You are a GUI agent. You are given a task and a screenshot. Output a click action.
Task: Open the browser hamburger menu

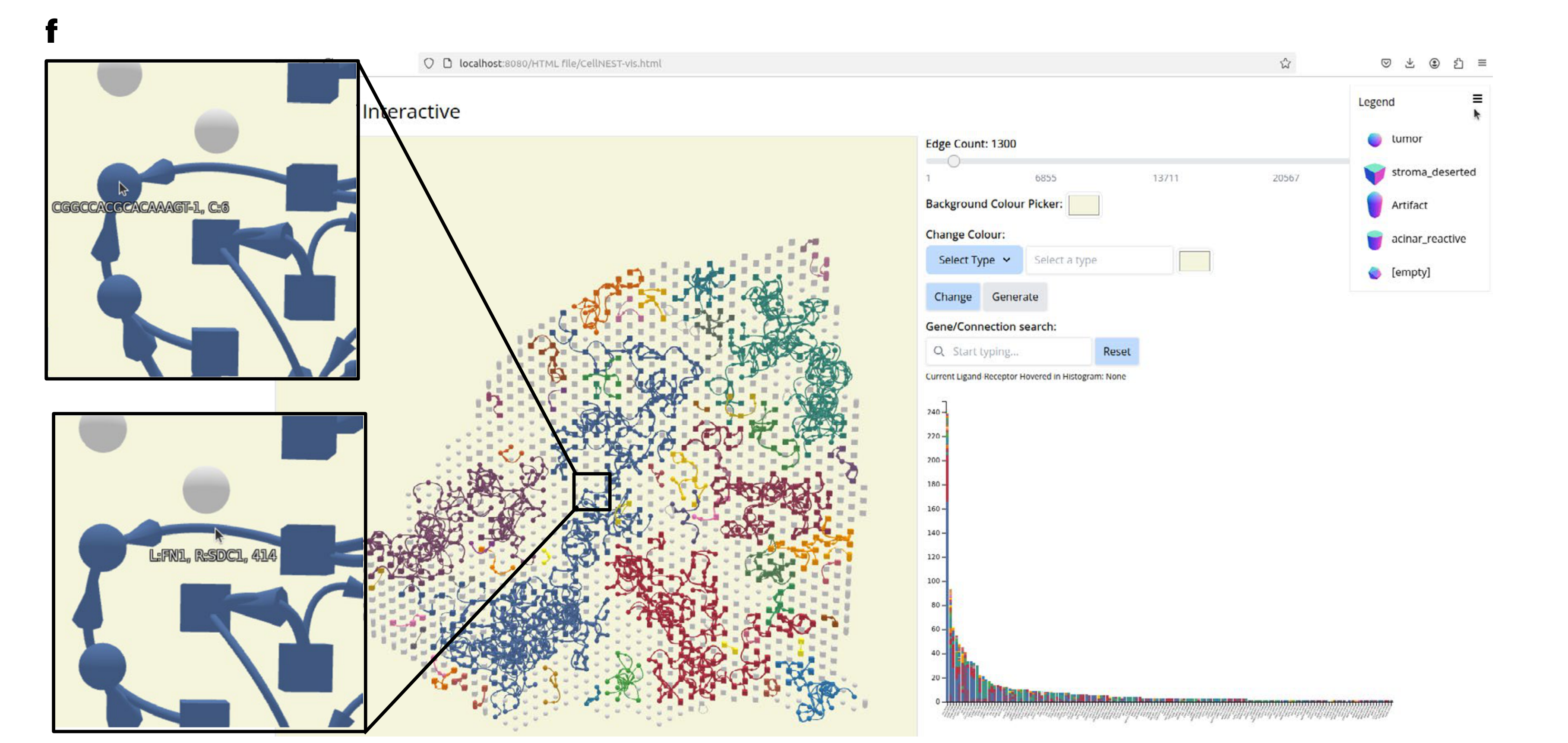(x=1482, y=63)
